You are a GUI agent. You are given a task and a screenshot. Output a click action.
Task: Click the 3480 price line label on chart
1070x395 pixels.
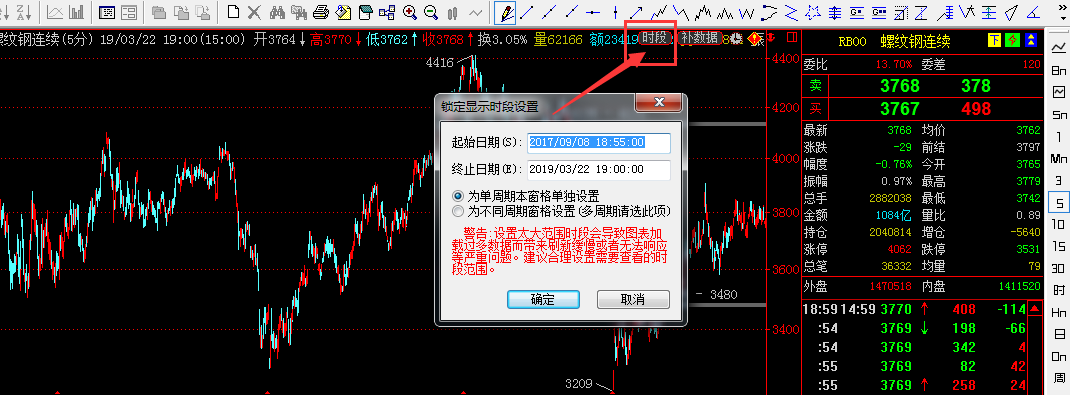(x=723, y=295)
